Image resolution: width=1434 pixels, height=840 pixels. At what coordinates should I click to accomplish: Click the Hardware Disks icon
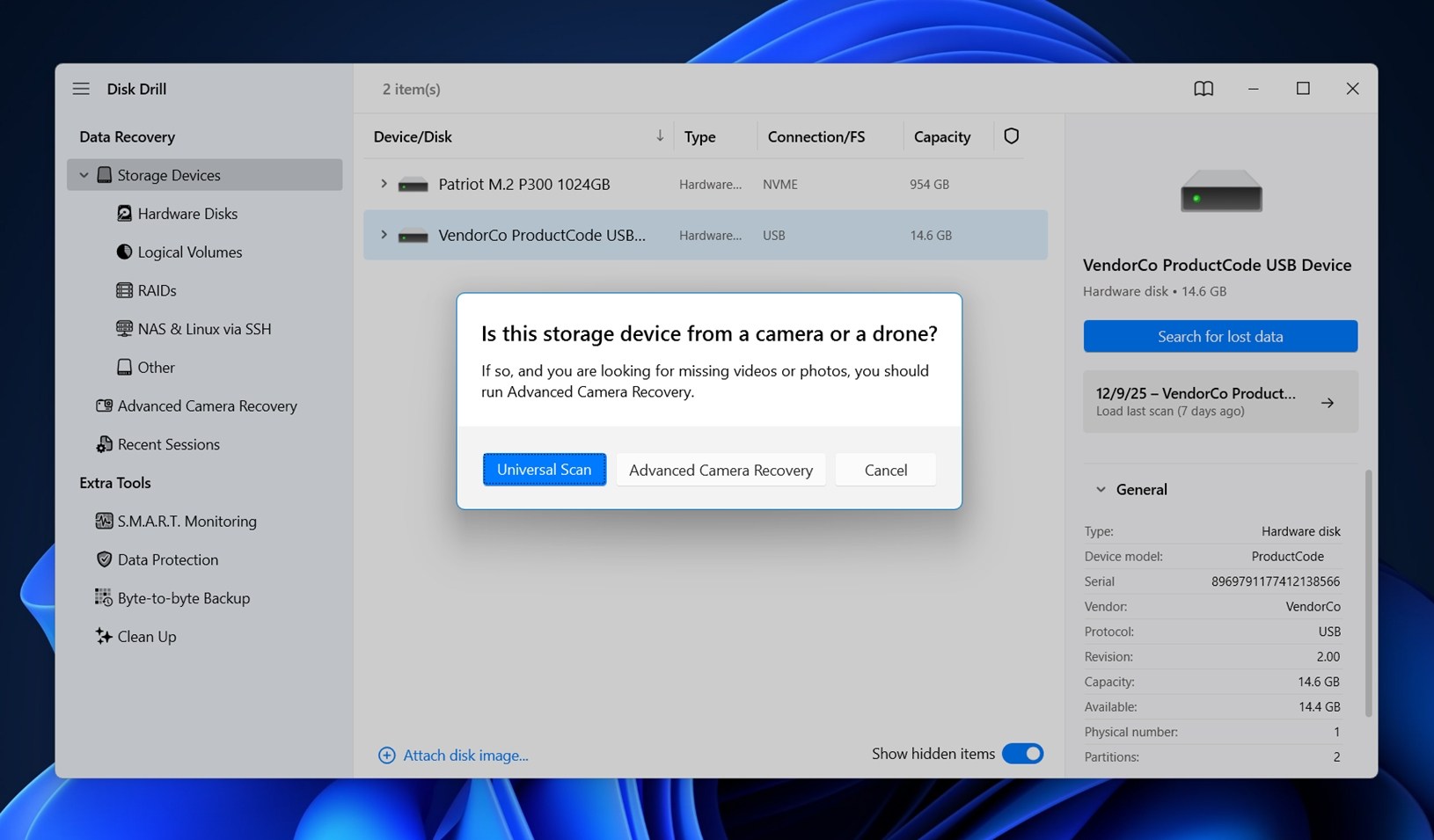point(124,214)
